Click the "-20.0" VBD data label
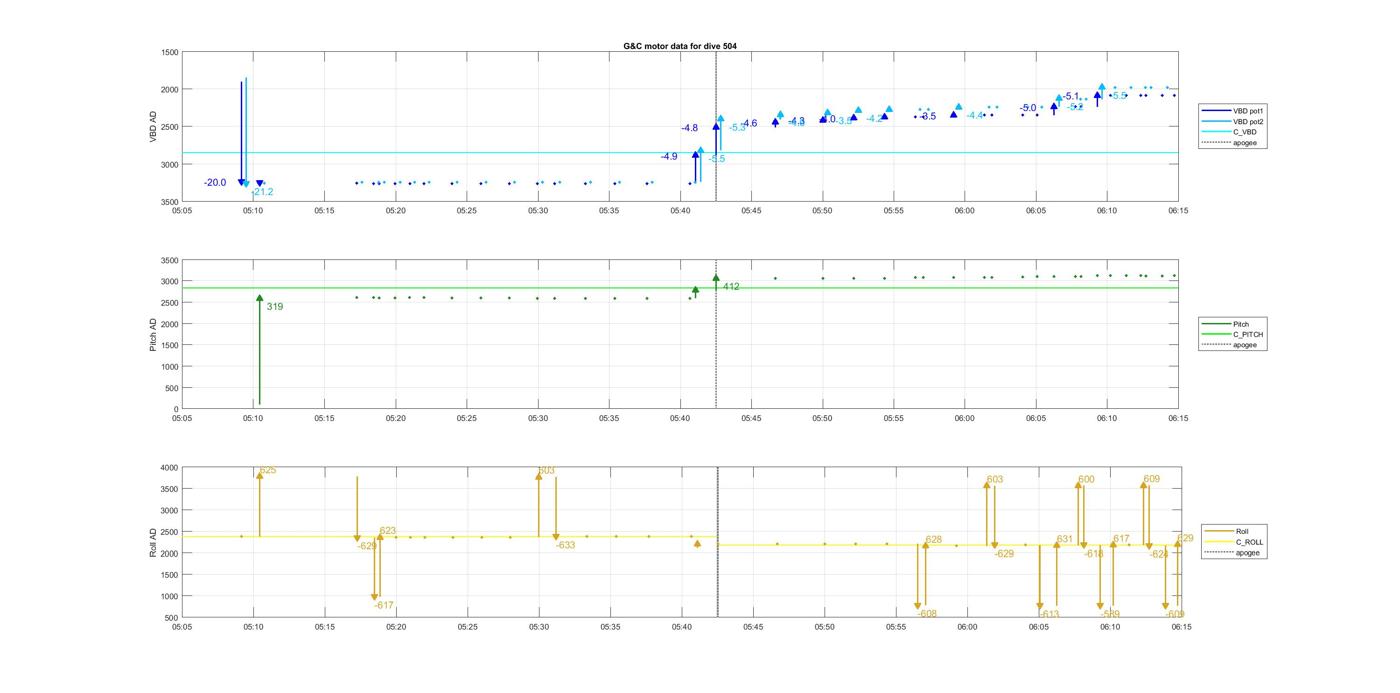This screenshot has width=1400, height=693. [x=215, y=183]
